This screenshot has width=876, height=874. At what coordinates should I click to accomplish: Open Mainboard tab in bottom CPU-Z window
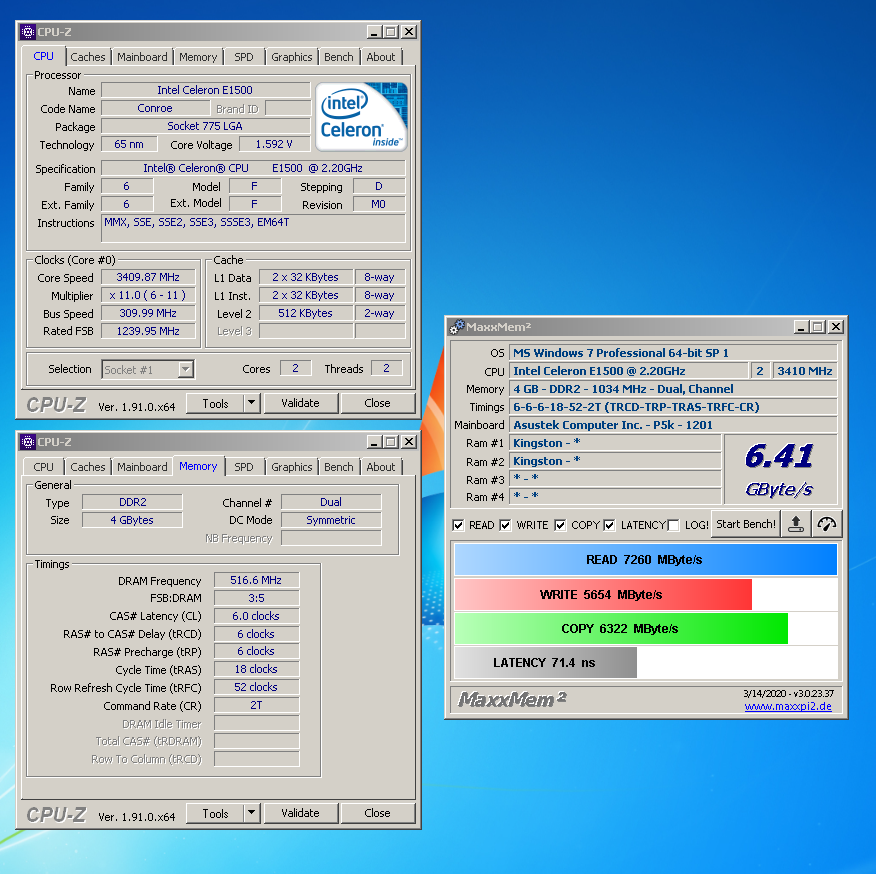point(142,467)
